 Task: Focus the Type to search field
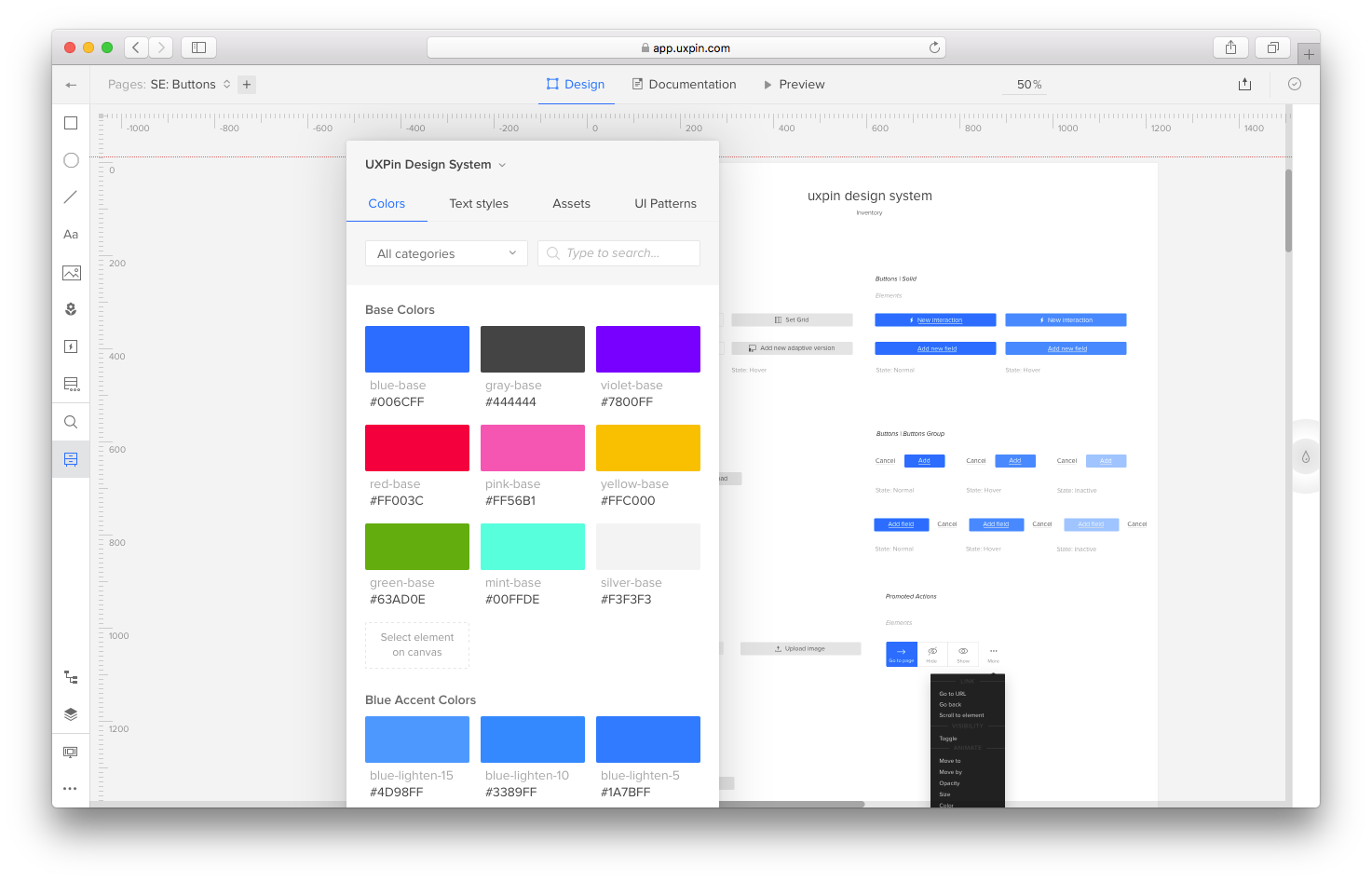[618, 253]
